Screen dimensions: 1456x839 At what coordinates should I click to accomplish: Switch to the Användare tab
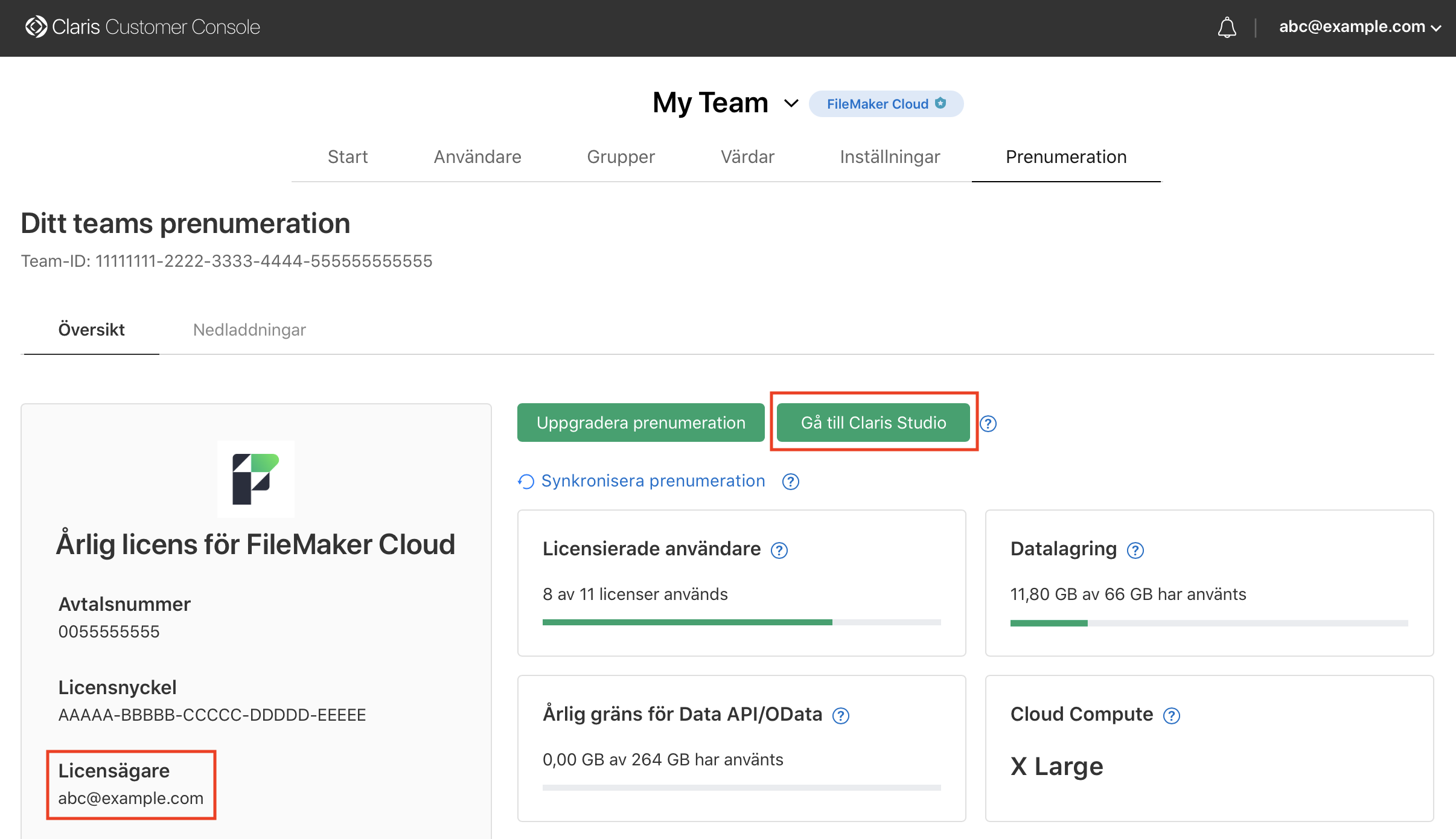pos(477,157)
